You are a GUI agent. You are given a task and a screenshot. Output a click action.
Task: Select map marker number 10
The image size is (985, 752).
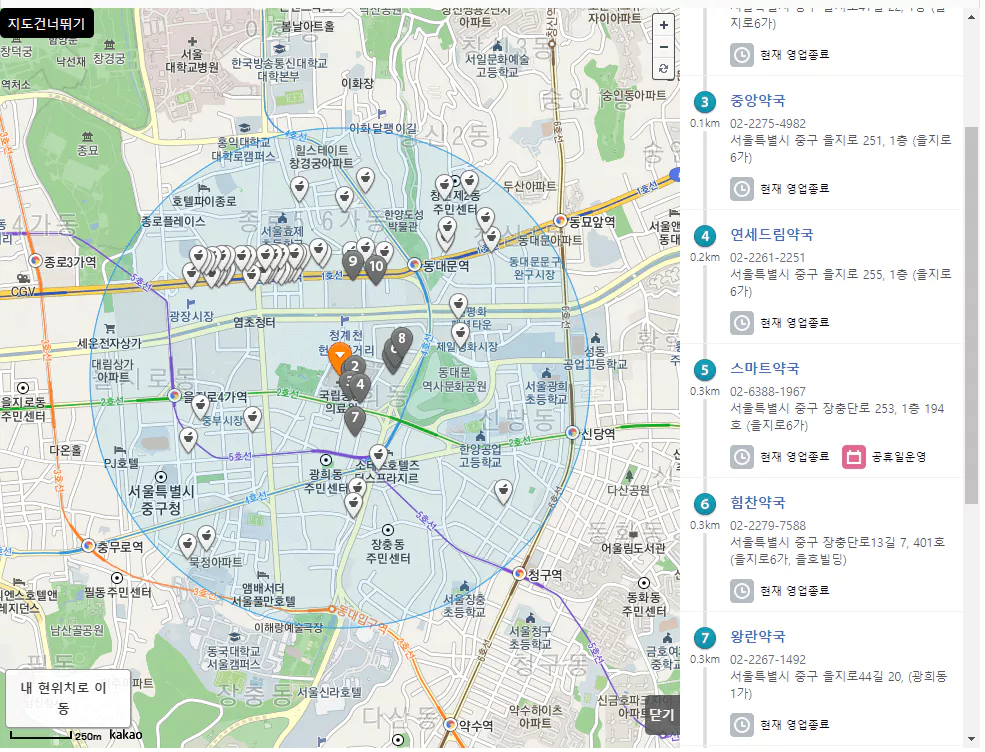tap(376, 270)
